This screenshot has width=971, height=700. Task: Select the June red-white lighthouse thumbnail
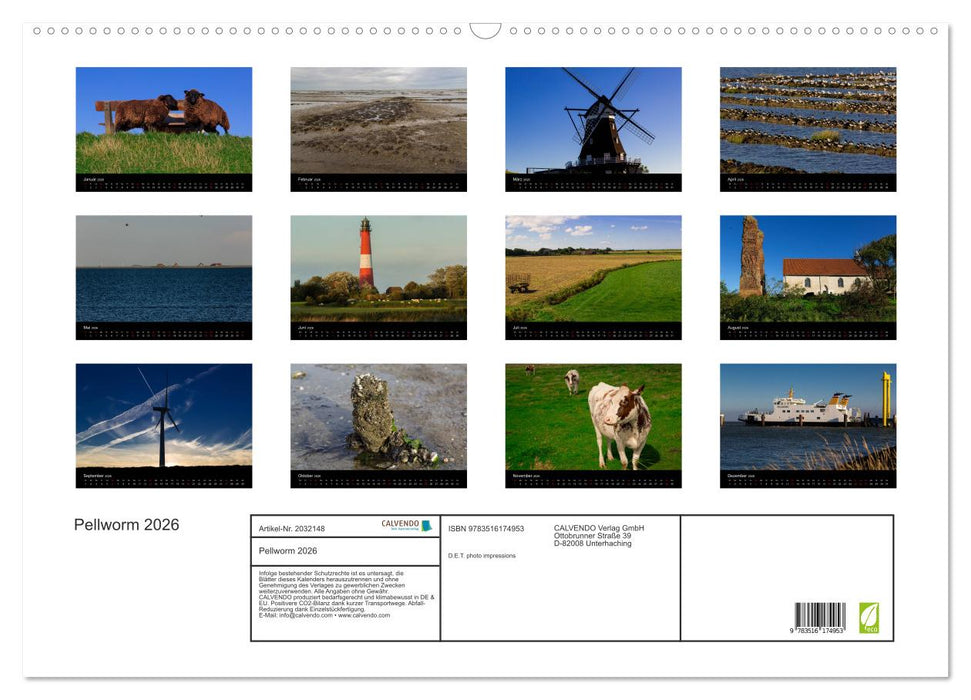click(x=378, y=270)
